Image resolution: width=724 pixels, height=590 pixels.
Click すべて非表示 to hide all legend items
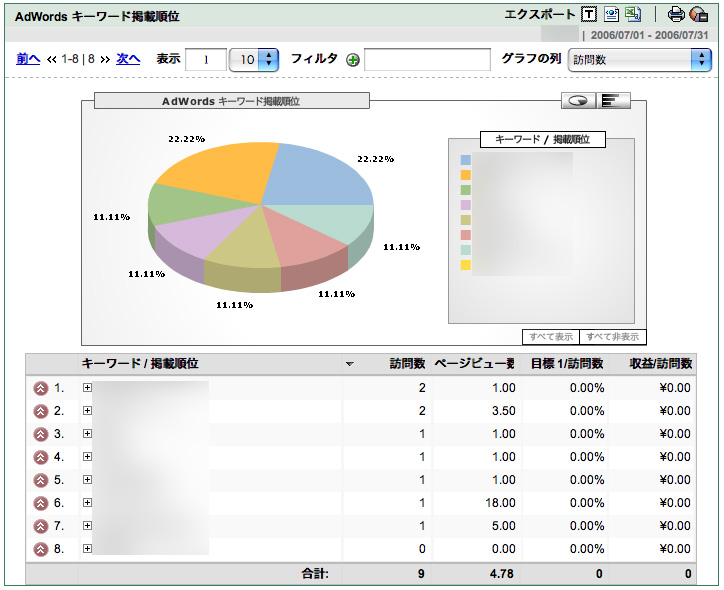pyautogui.click(x=611, y=337)
